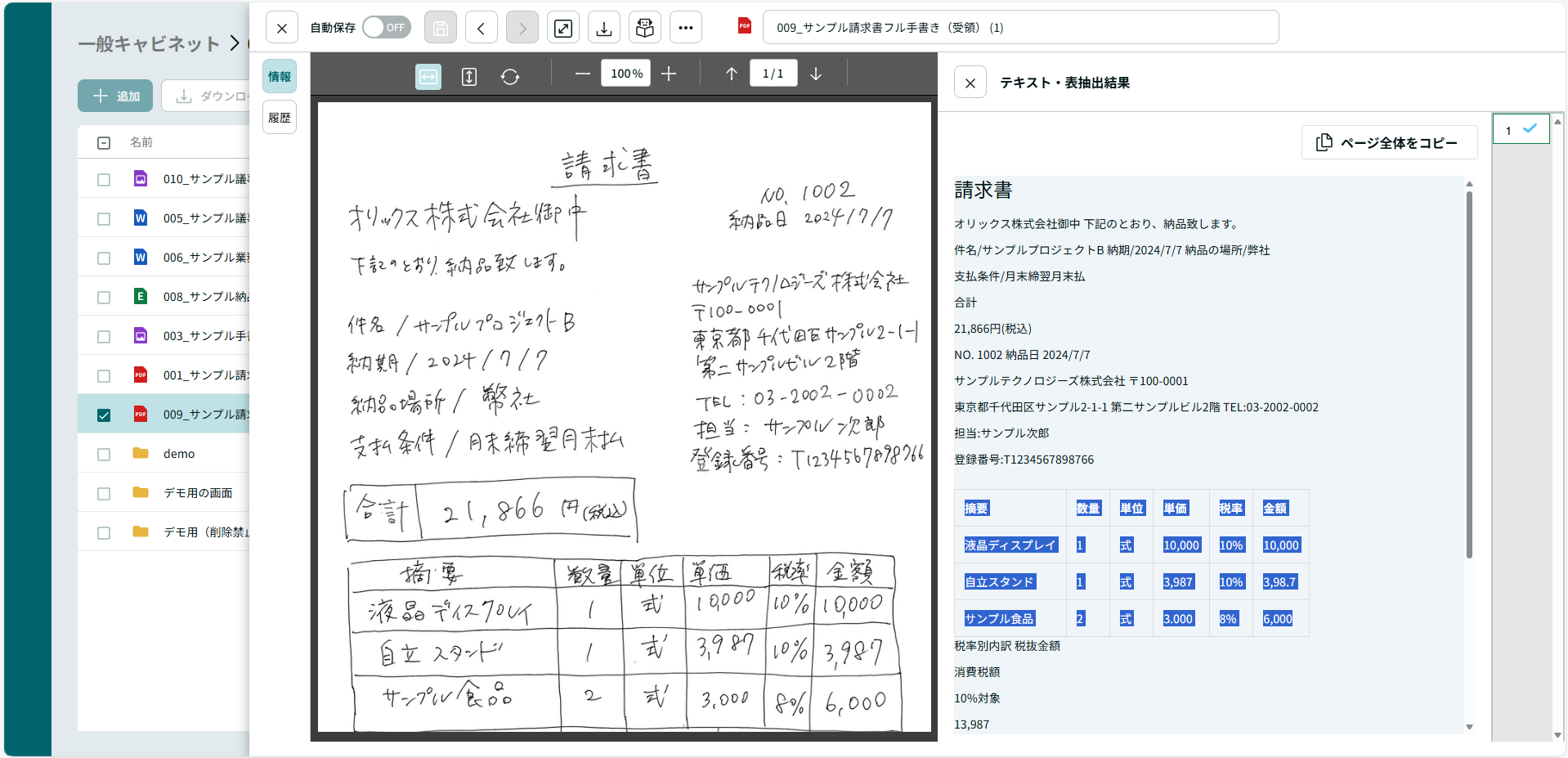Check the box for デモ用（削除禁 folder
Screen dimensions: 1568x758
[104, 532]
